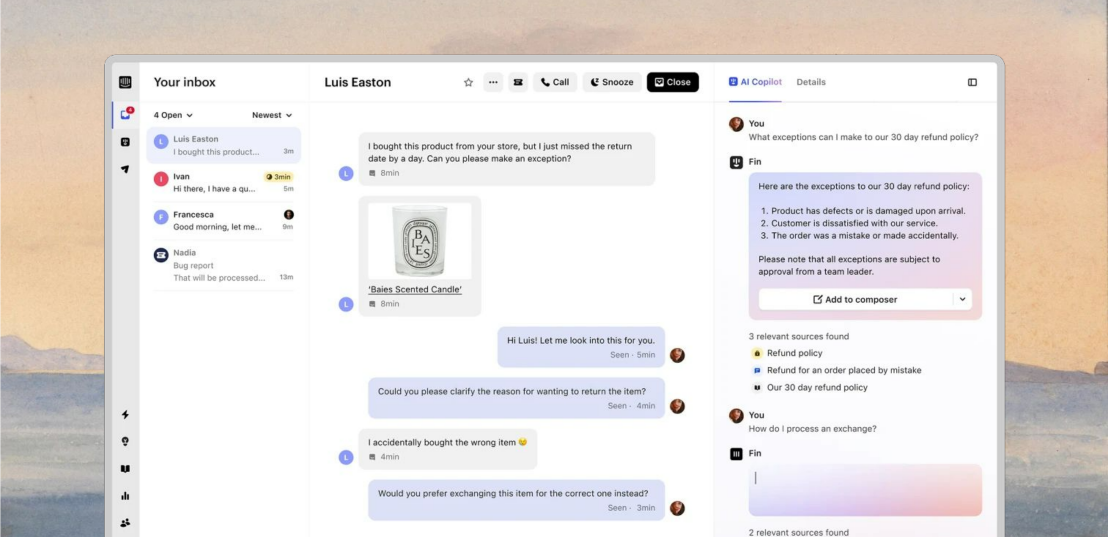This screenshot has width=1108, height=537.
Task: Toggle the side panel layout icon
Action: pos(972,82)
